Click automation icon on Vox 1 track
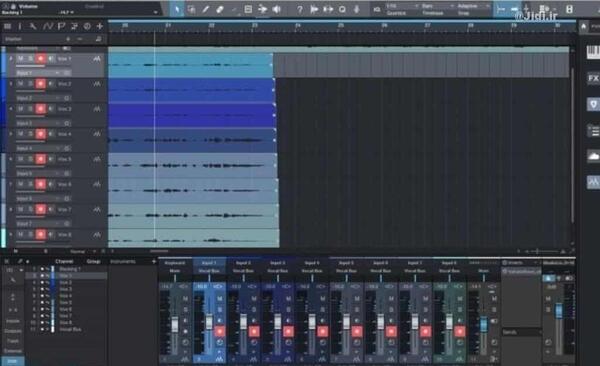600x366 pixels. (97, 59)
